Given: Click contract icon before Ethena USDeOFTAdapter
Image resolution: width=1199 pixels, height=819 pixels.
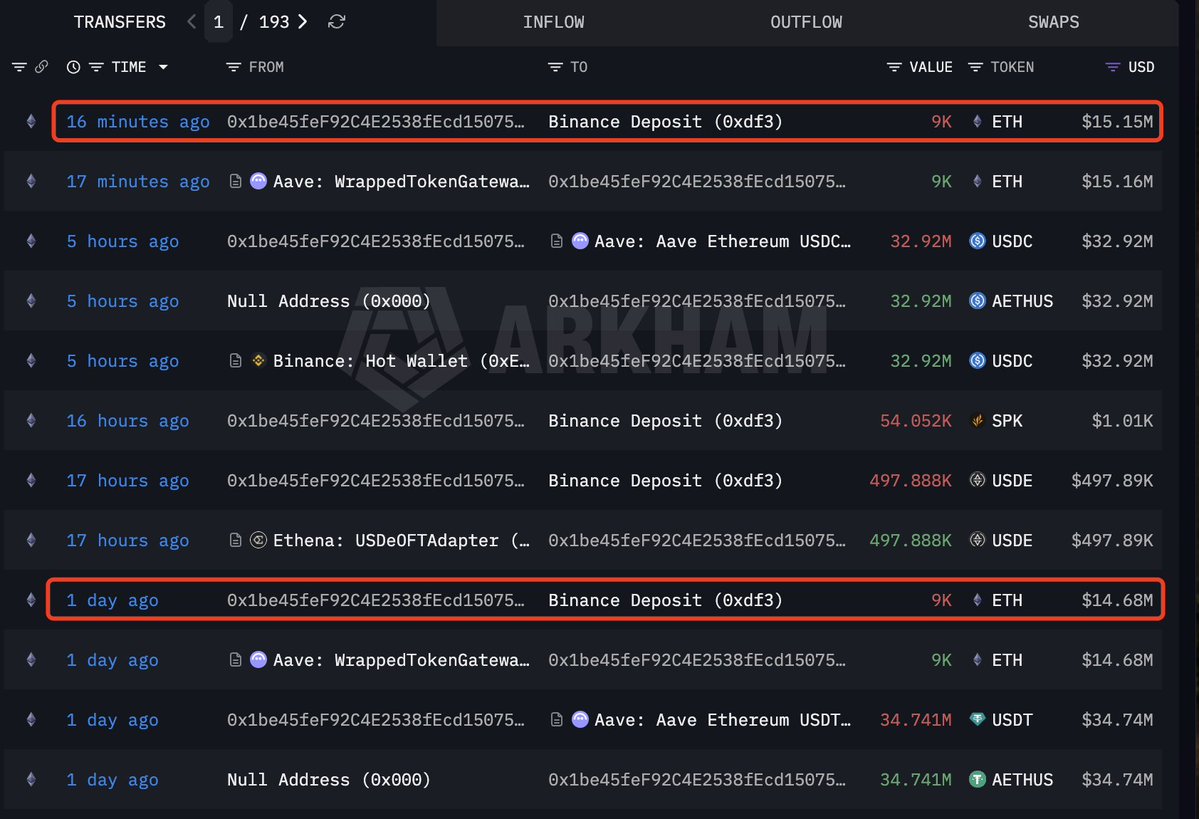Looking at the screenshot, I should [x=236, y=540].
